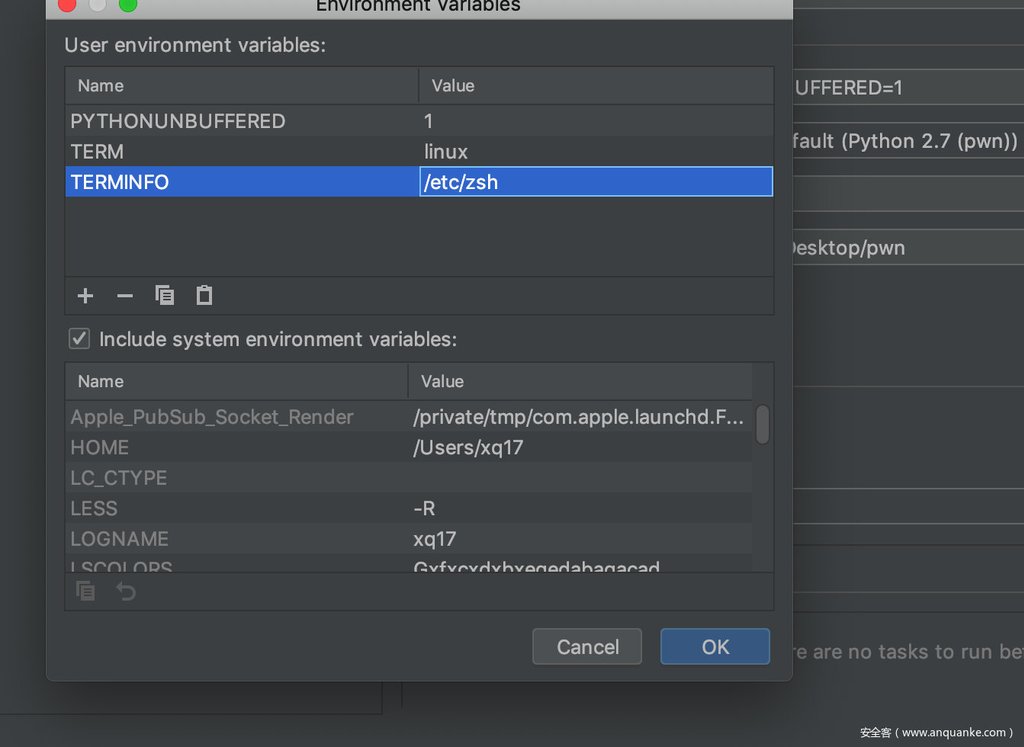Sort user variables by the Name column

coord(241,86)
